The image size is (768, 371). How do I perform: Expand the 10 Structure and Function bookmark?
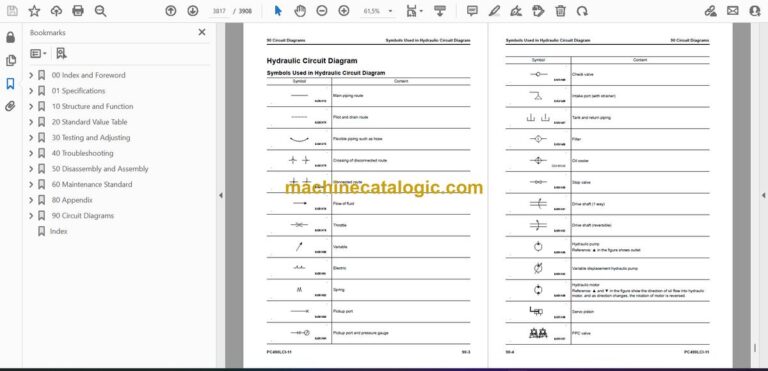31,106
